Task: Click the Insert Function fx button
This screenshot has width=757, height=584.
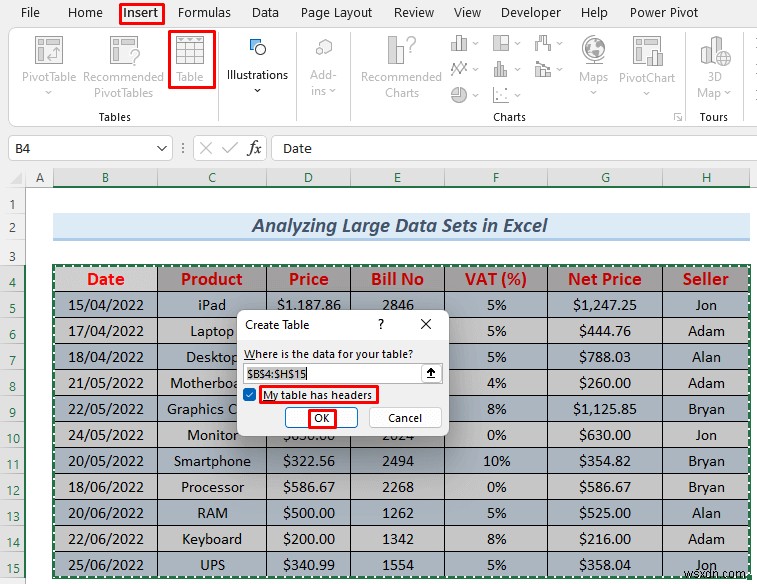Action: [254, 148]
